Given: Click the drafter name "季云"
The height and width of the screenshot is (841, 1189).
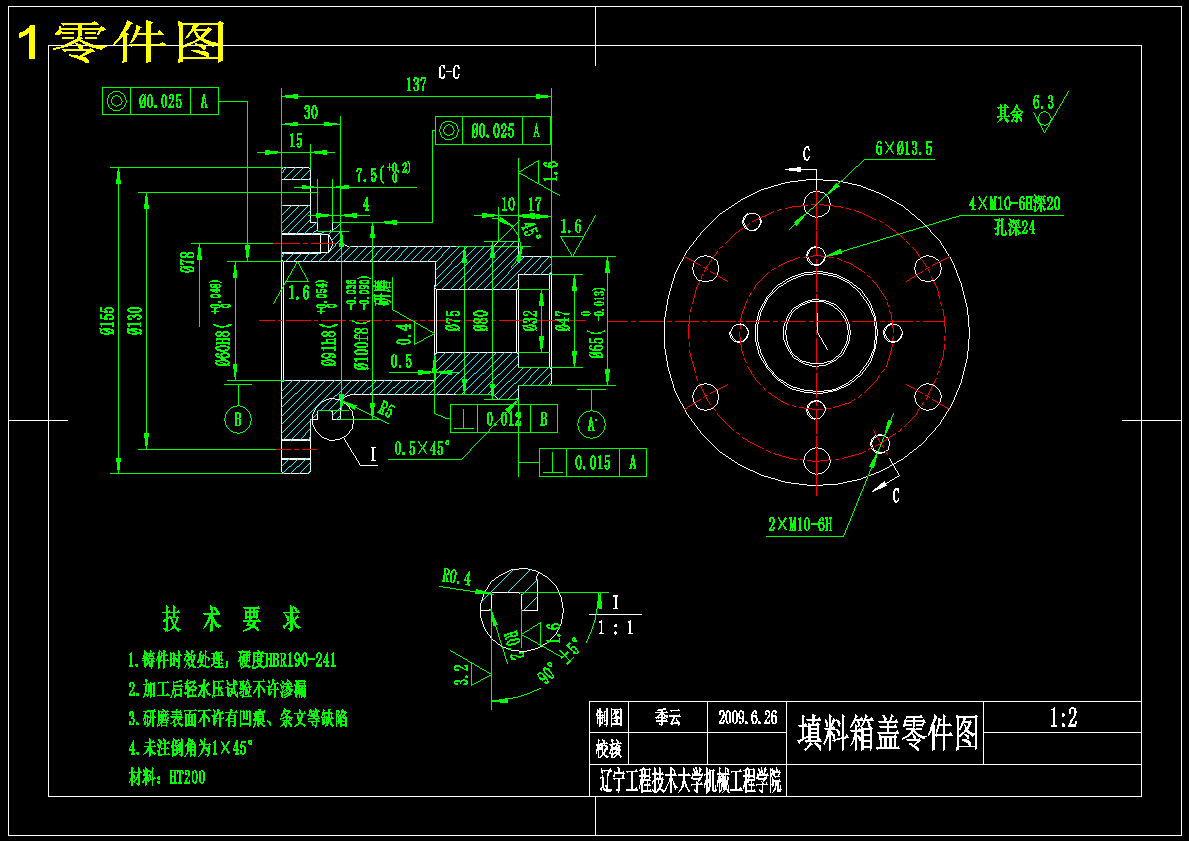Looking at the screenshot, I should tap(669, 717).
